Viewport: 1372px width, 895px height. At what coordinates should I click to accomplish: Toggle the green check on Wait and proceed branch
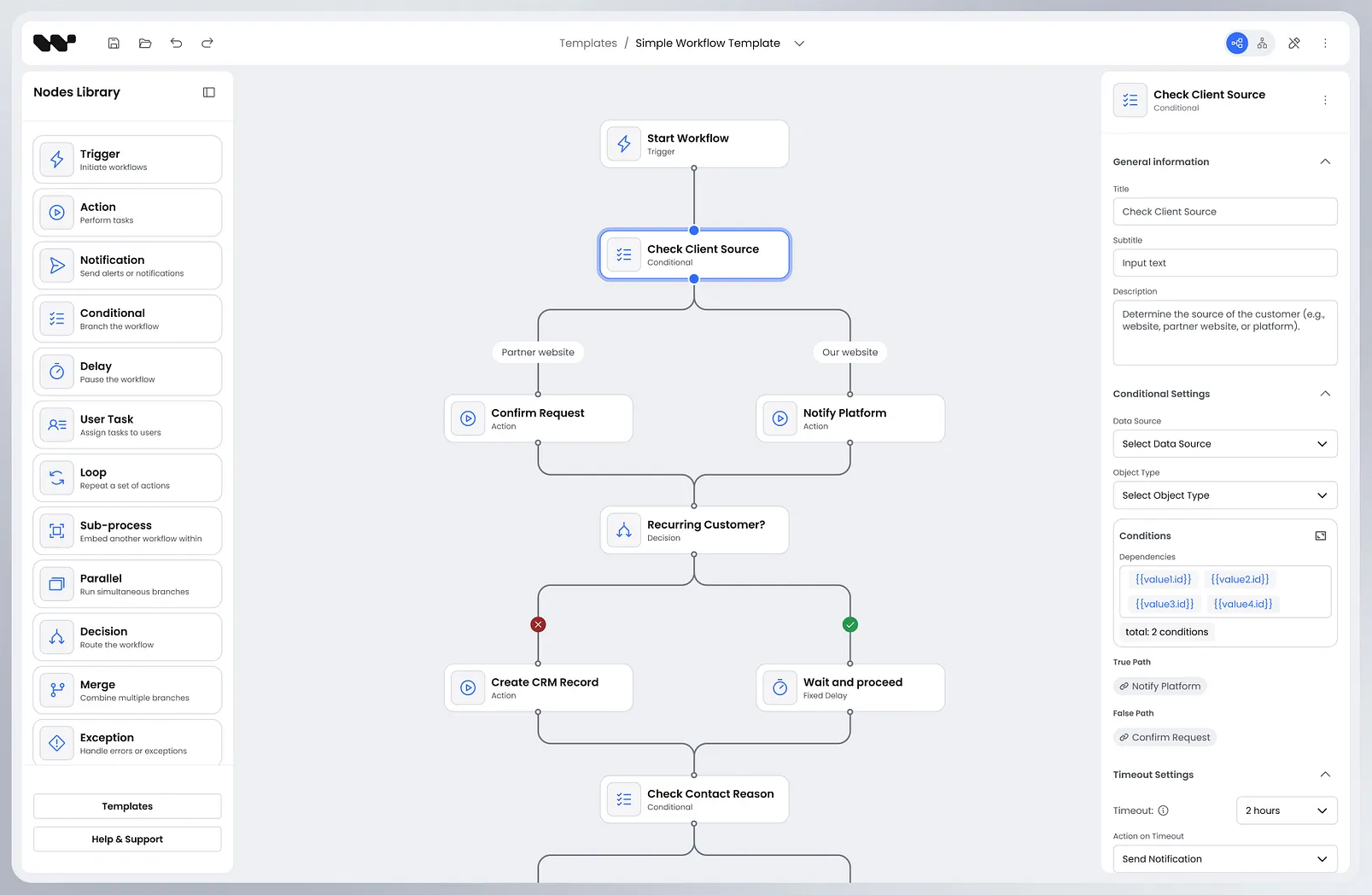point(849,624)
